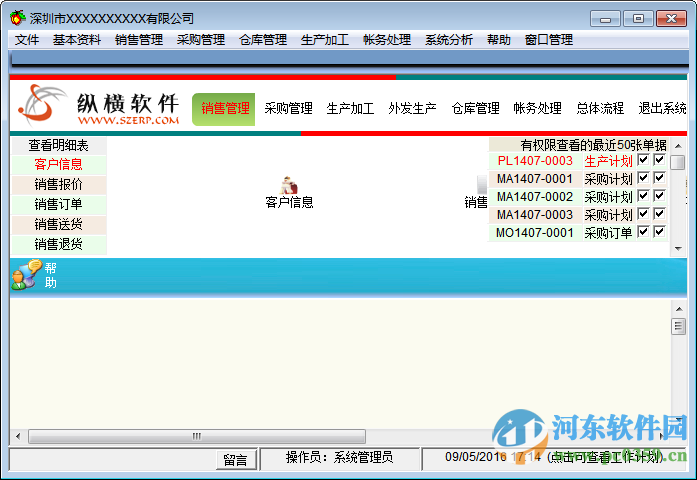Click the 操作员：系统管理员 status panel

pos(340,458)
